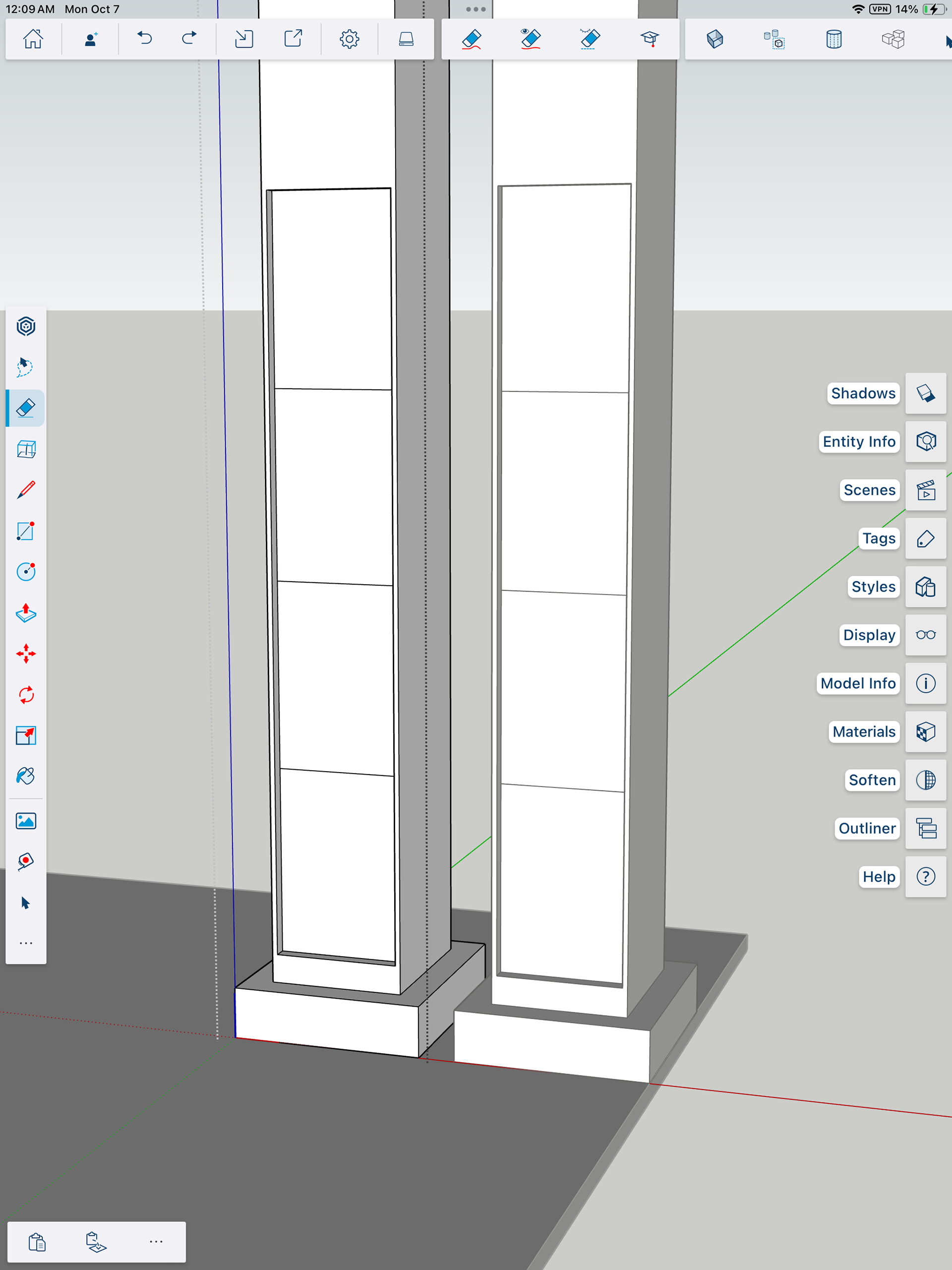Select the Push/Pull tool
Viewport: 952px width, 1270px height.
(26, 612)
